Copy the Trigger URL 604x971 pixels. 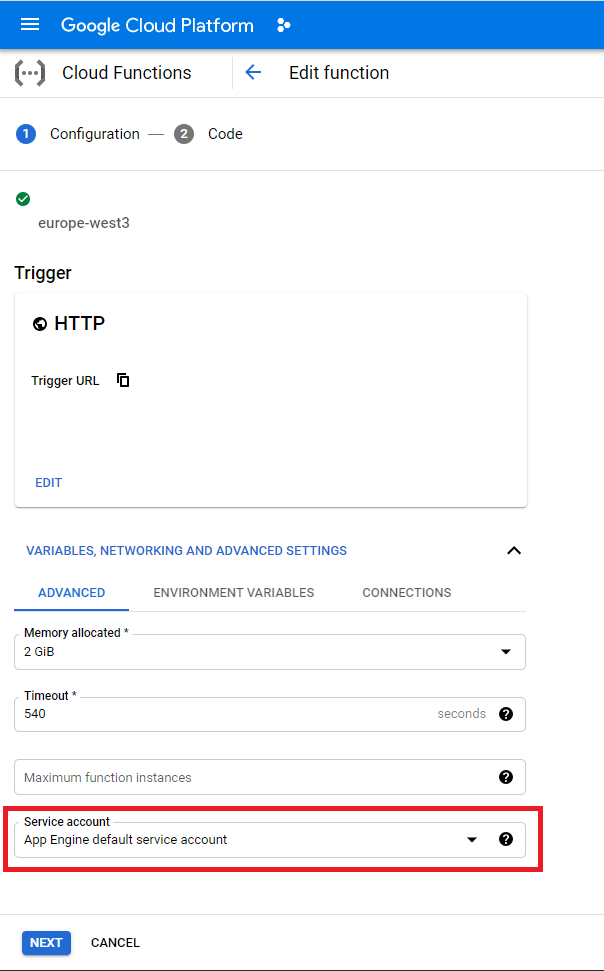[123, 380]
